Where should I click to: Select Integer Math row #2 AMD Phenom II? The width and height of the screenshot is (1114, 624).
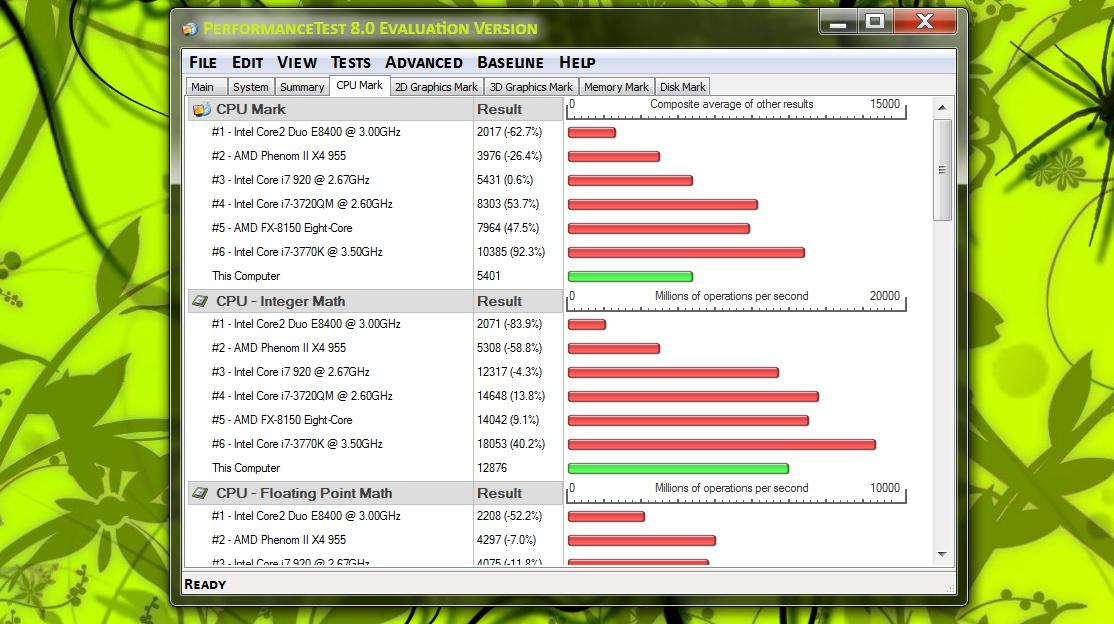tap(278, 348)
